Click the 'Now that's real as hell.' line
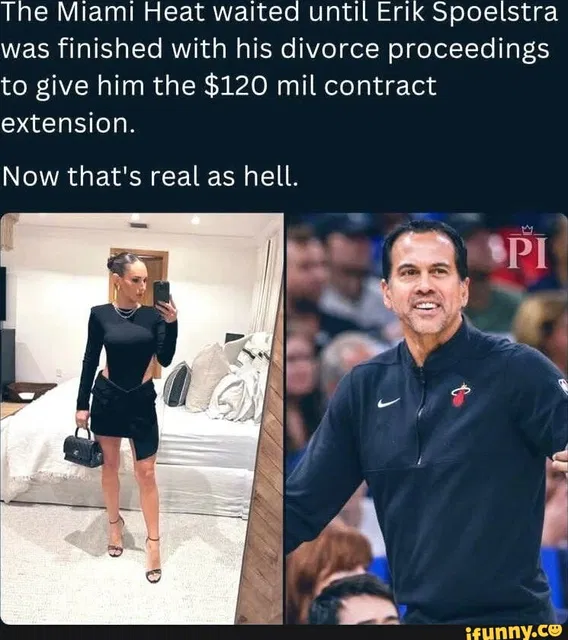568x640 pixels. [x=150, y=176]
